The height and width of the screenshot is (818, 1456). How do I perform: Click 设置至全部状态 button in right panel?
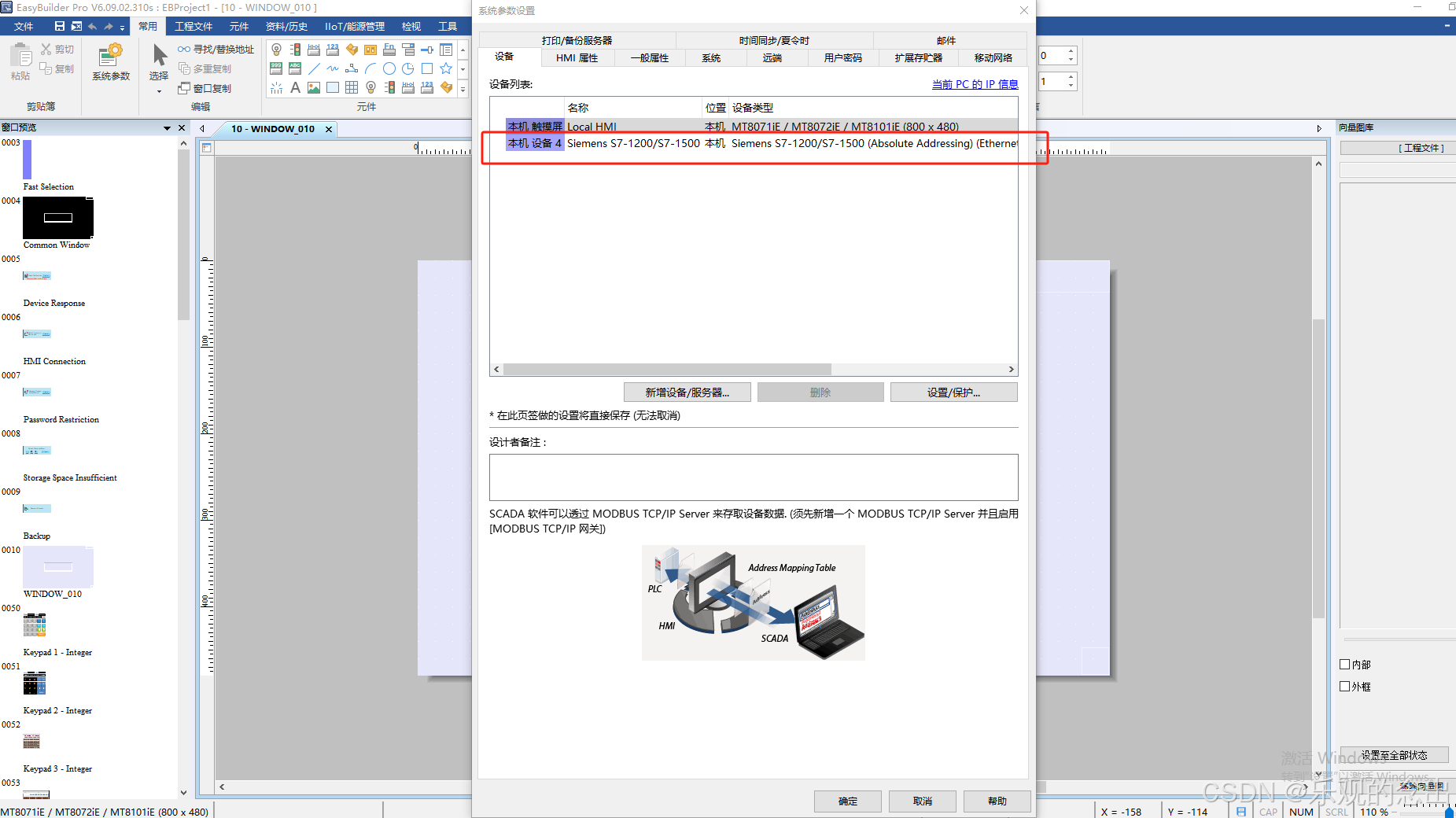click(x=1394, y=755)
